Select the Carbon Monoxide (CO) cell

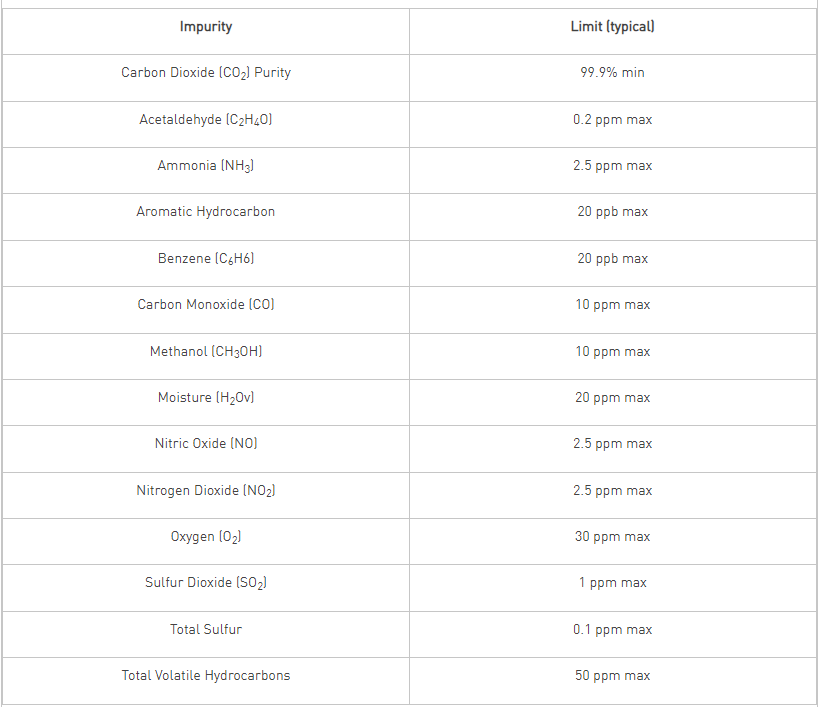[x=206, y=305]
